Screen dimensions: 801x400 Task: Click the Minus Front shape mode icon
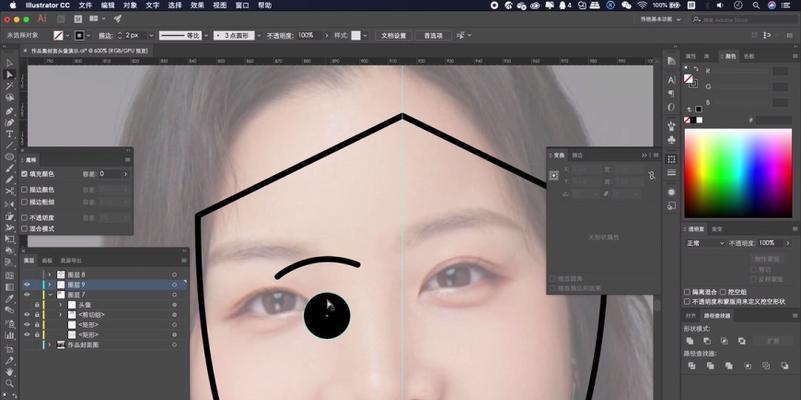point(707,341)
